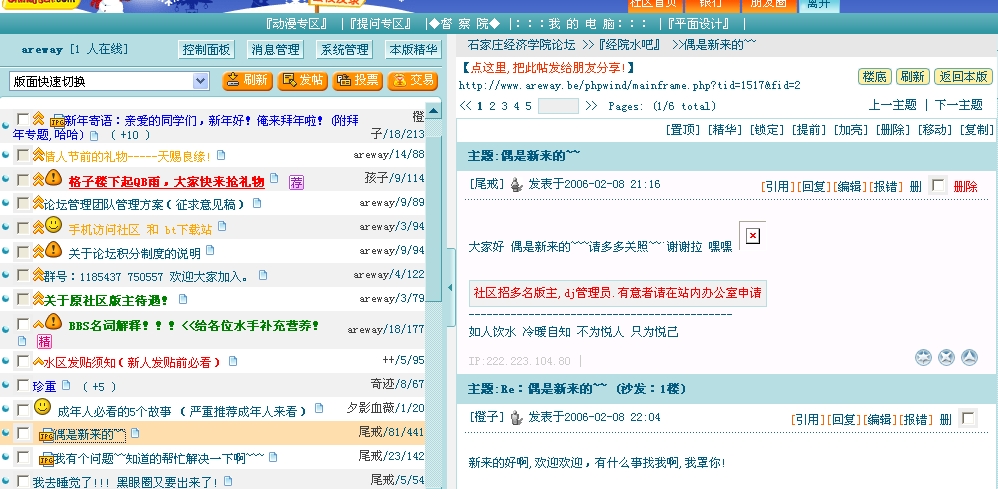Check the delete checkbox in 尾戒's post
The image size is (998, 489).
pyautogui.click(x=937, y=185)
